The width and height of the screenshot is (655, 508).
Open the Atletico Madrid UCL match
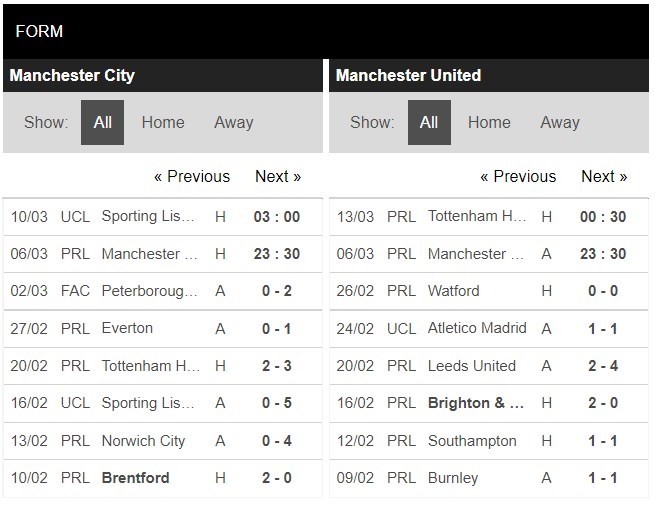point(477,328)
